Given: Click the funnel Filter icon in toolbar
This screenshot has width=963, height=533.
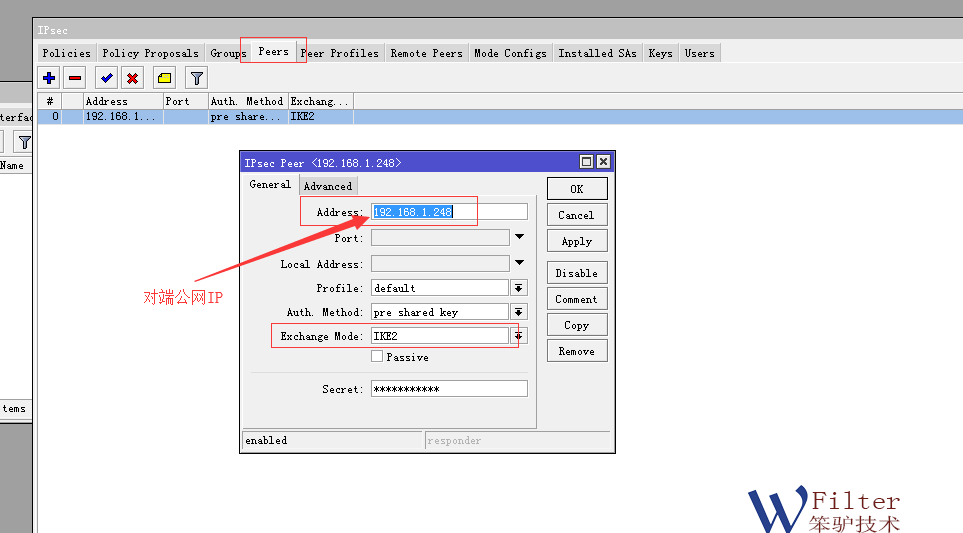Looking at the screenshot, I should click(197, 78).
